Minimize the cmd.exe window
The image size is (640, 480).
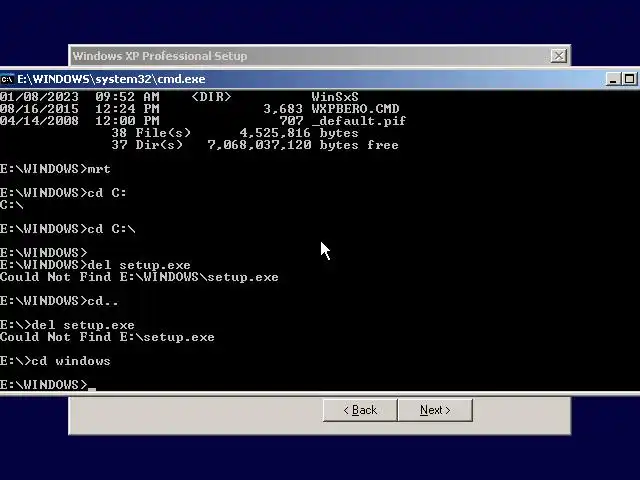pyautogui.click(x=612, y=79)
